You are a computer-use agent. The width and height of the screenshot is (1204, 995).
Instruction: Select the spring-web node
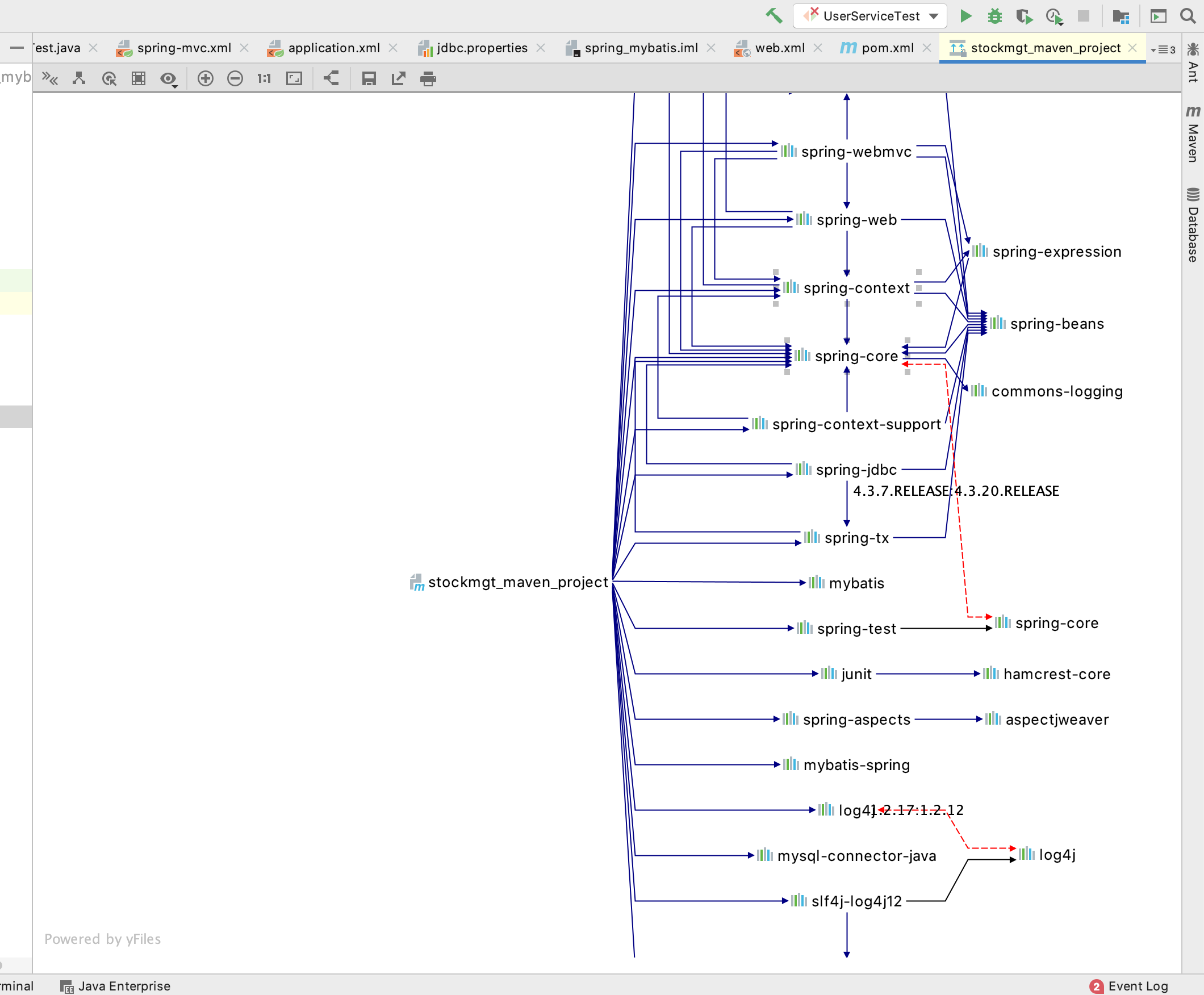(x=846, y=220)
